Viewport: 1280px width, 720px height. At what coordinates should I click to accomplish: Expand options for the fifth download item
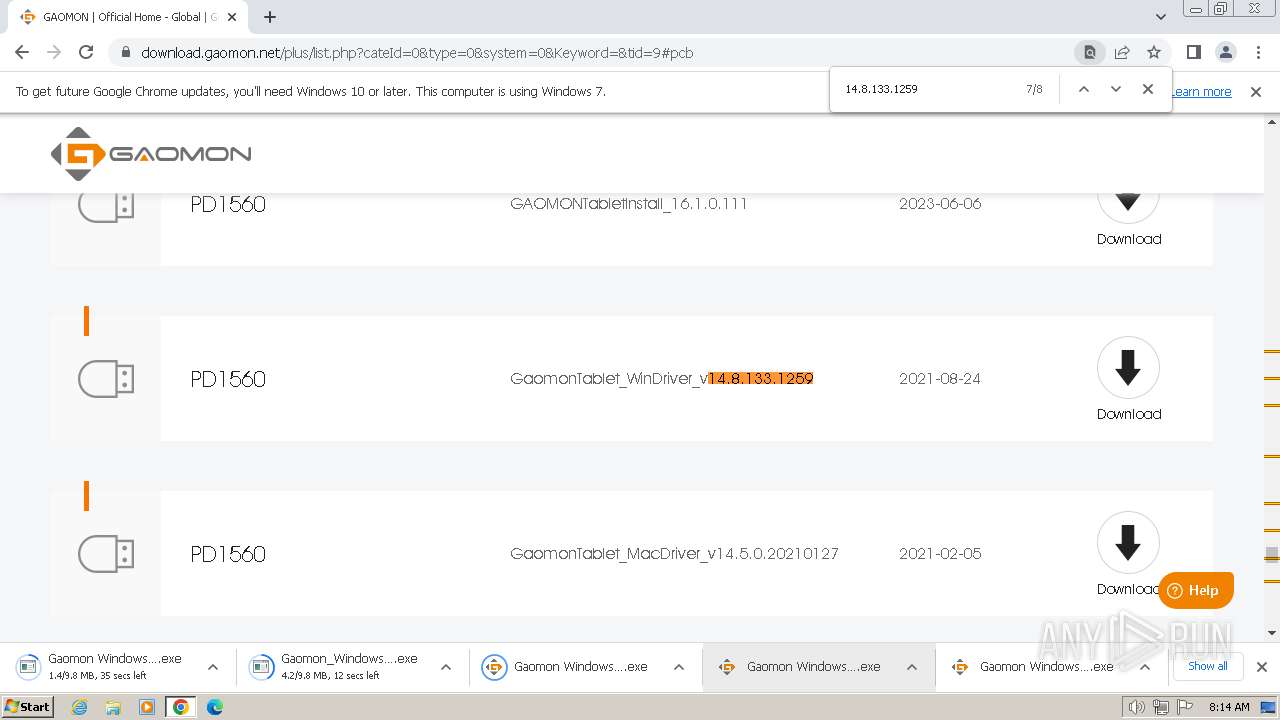coord(1145,667)
